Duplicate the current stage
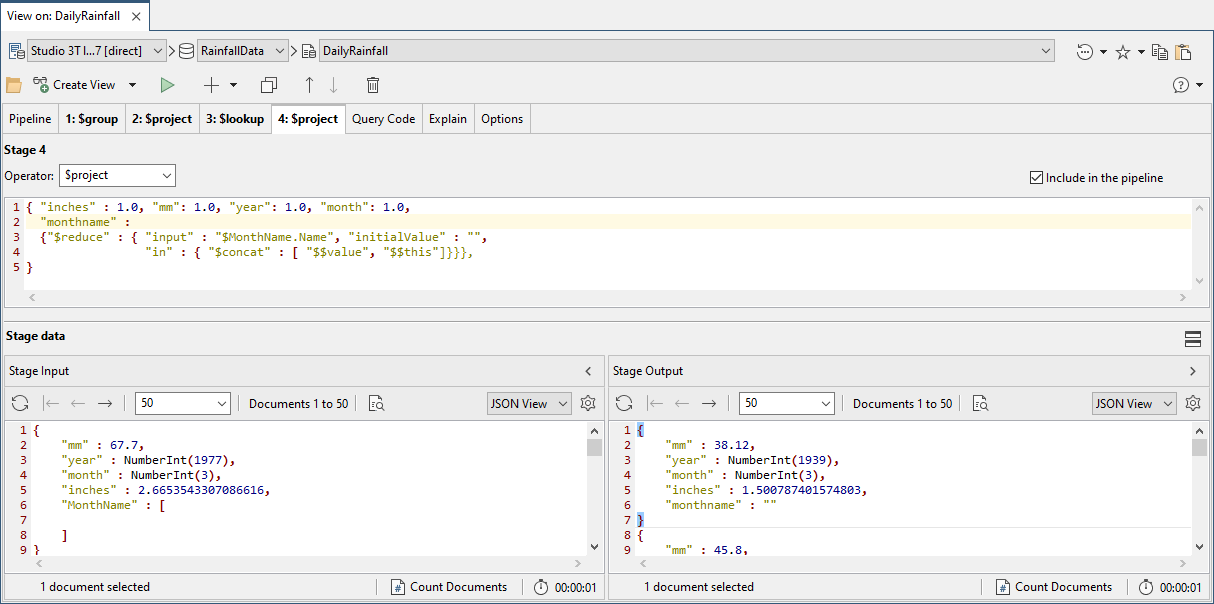Screen dimensions: 1214x604 (x=268, y=85)
